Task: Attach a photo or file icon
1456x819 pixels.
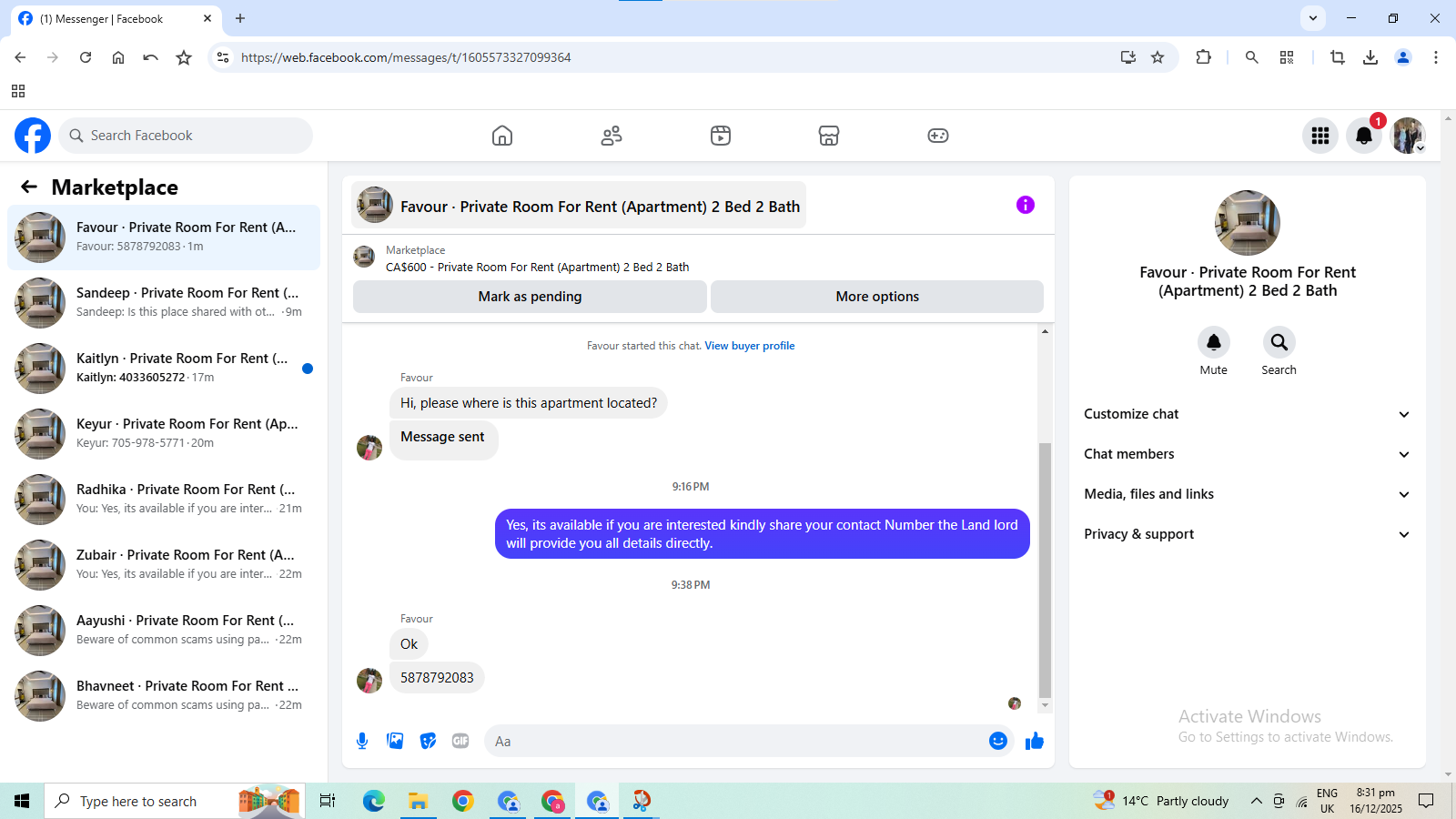Action: point(395,741)
